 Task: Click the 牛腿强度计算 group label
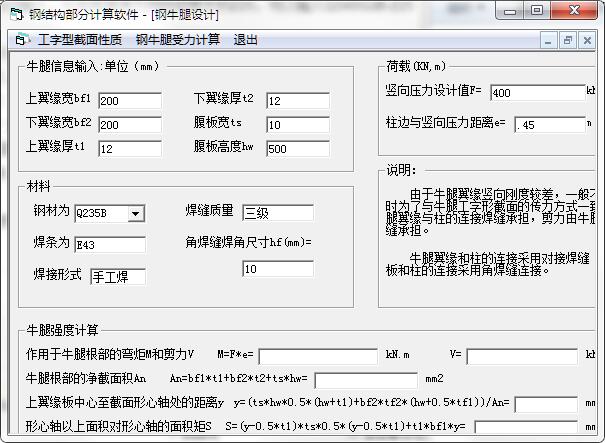pos(62,330)
